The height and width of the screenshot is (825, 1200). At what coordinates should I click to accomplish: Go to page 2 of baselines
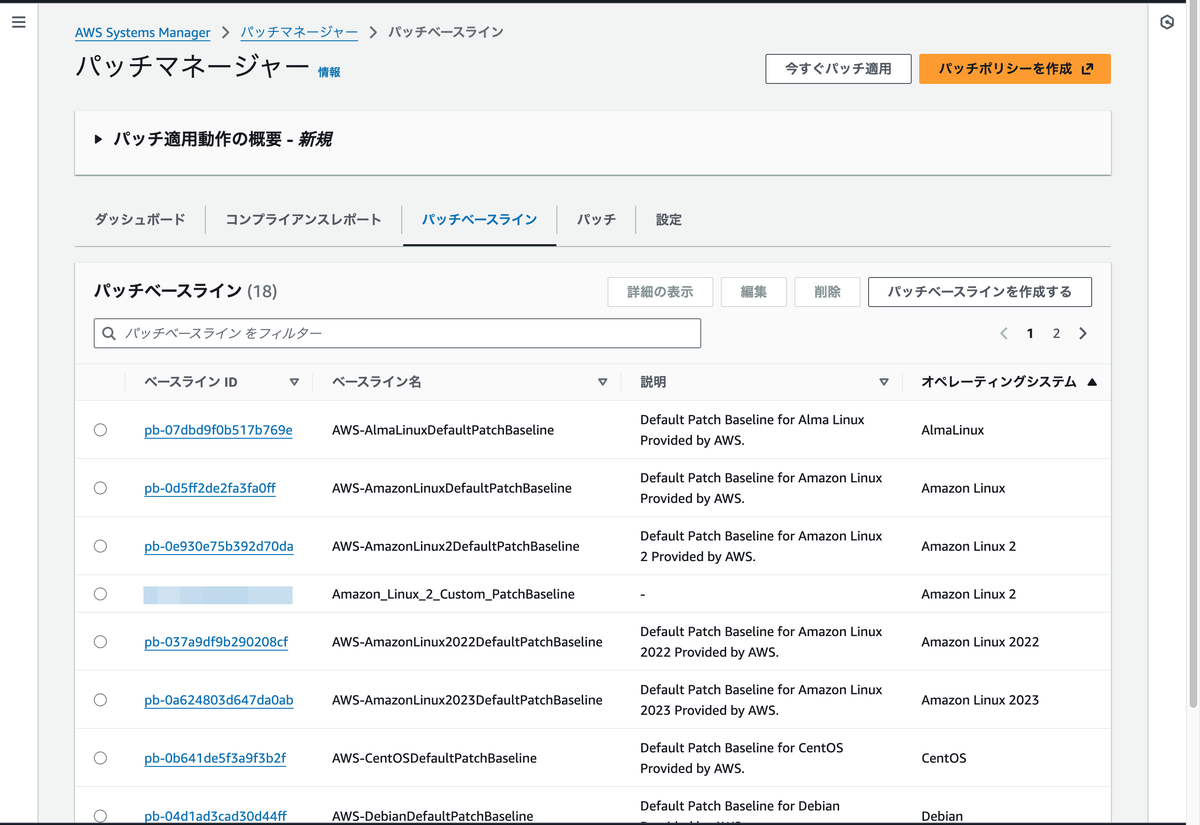click(x=1056, y=333)
